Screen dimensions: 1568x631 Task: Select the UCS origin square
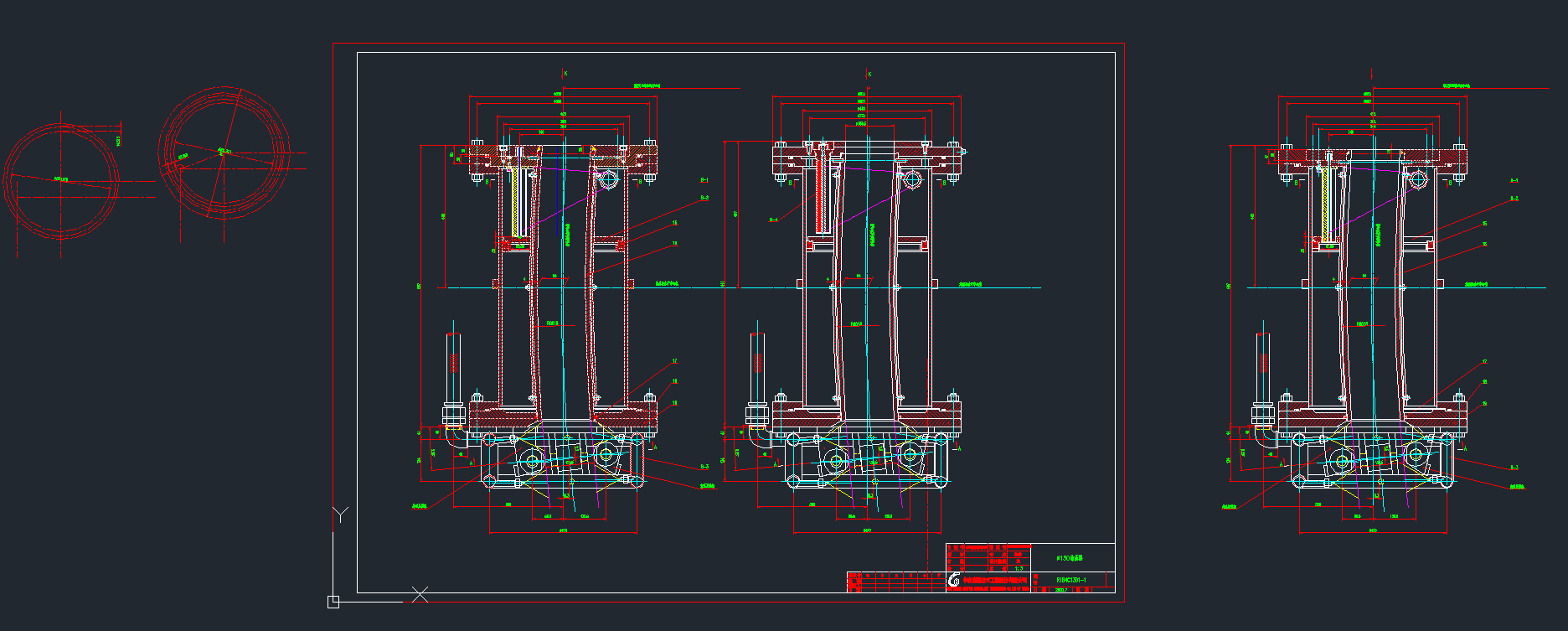tap(333, 602)
